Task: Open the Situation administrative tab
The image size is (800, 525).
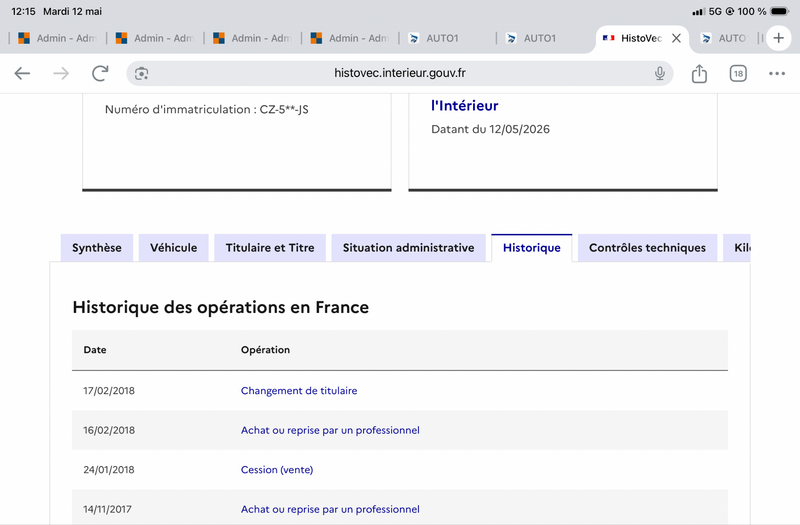Action: [408, 248]
